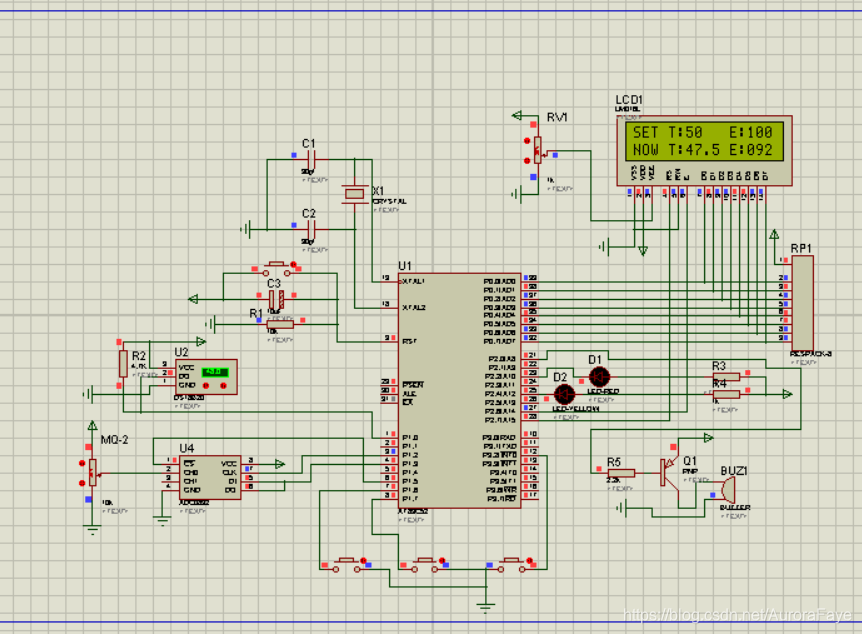The width and height of the screenshot is (862, 634).
Task: Select resistor R4 symbol
Action: point(726,394)
